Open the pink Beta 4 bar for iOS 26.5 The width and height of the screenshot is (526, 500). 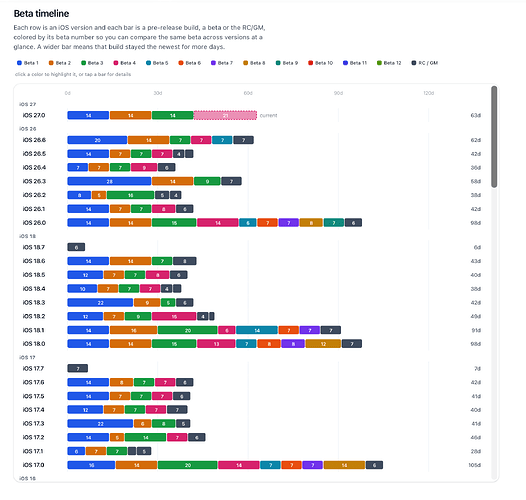tap(162, 154)
